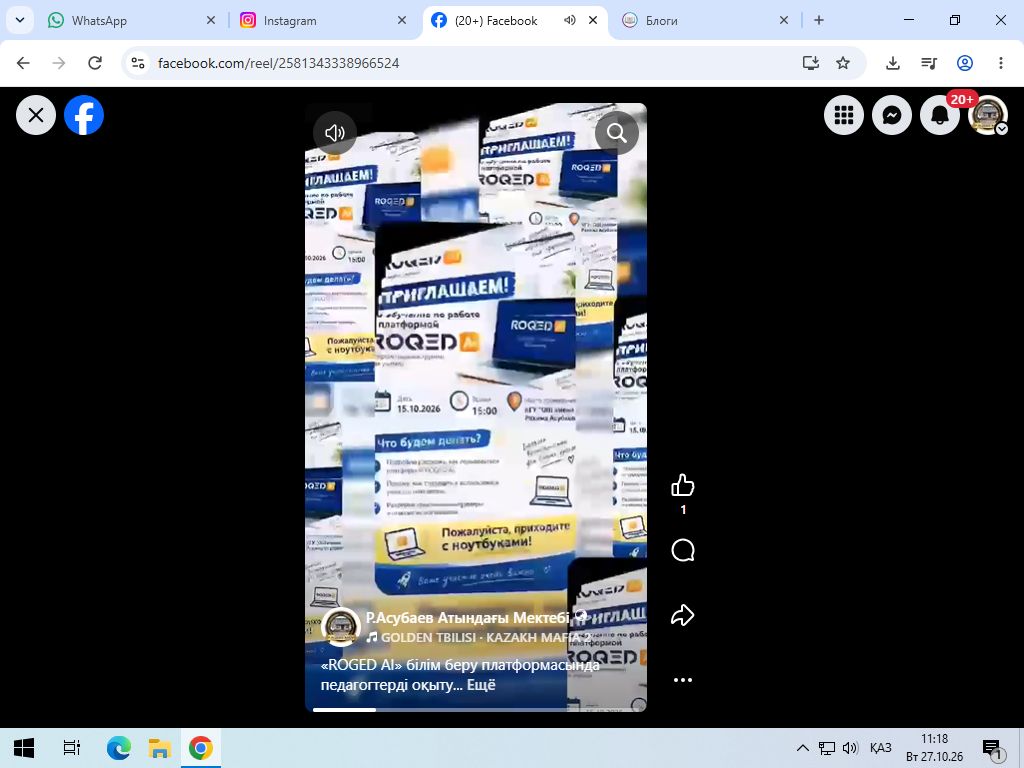This screenshot has width=1024, height=768.
Task: Switch keyboard language ҚАЗ
Action: click(x=880, y=748)
